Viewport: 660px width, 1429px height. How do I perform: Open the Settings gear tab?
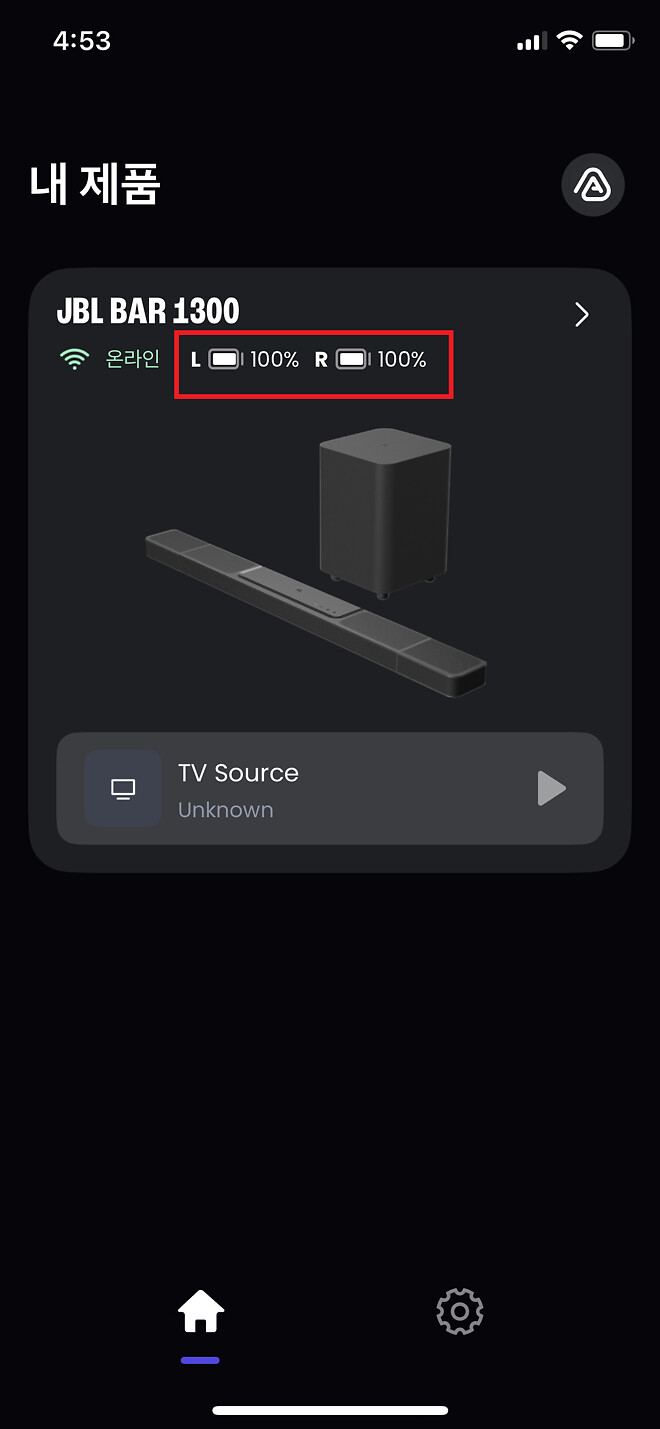[x=460, y=1311]
